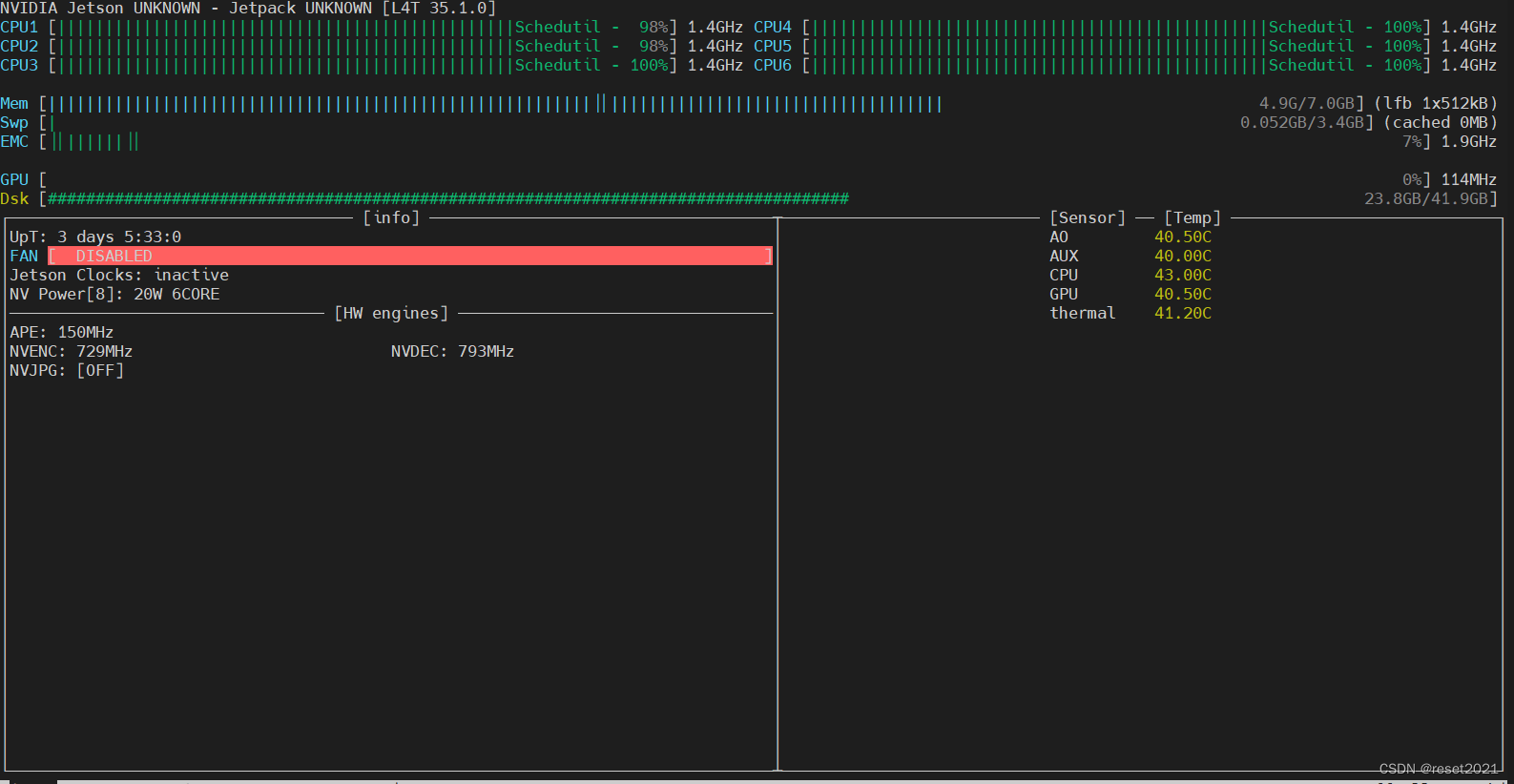Click 'APE: 150MHz' entry
This screenshot has height=784, width=1514.
(62, 332)
